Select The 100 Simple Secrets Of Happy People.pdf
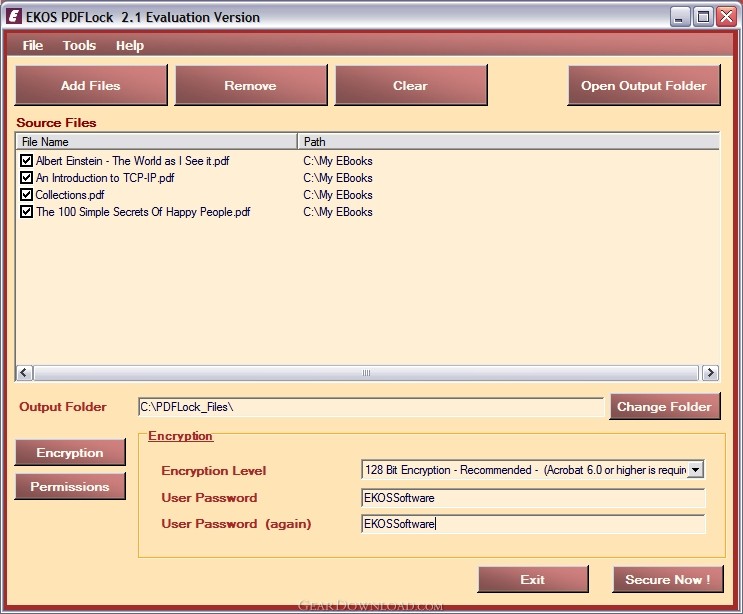Image resolution: width=743 pixels, height=614 pixels. coord(143,212)
